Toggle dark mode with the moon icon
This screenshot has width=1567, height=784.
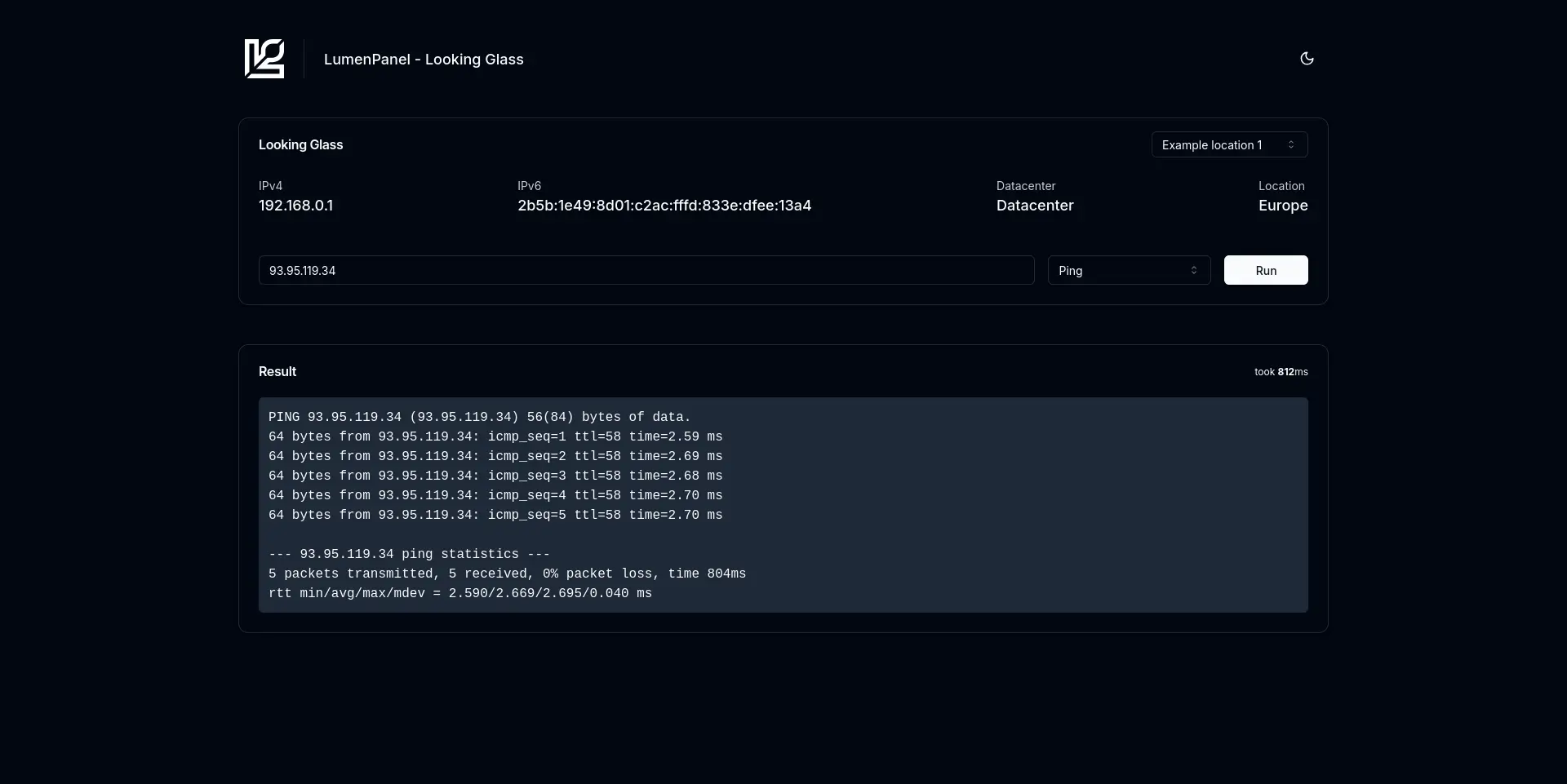[1307, 59]
